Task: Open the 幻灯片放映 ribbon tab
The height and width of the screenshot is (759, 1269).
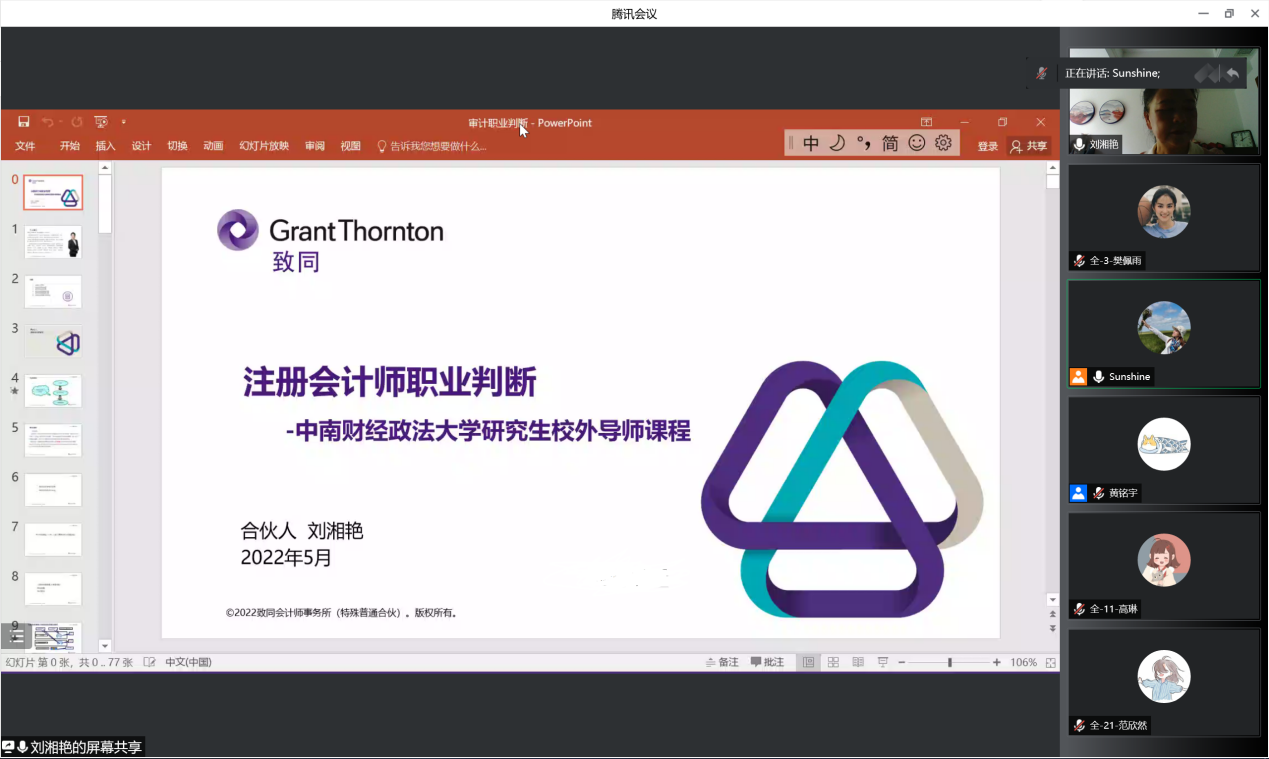Action: [264, 146]
